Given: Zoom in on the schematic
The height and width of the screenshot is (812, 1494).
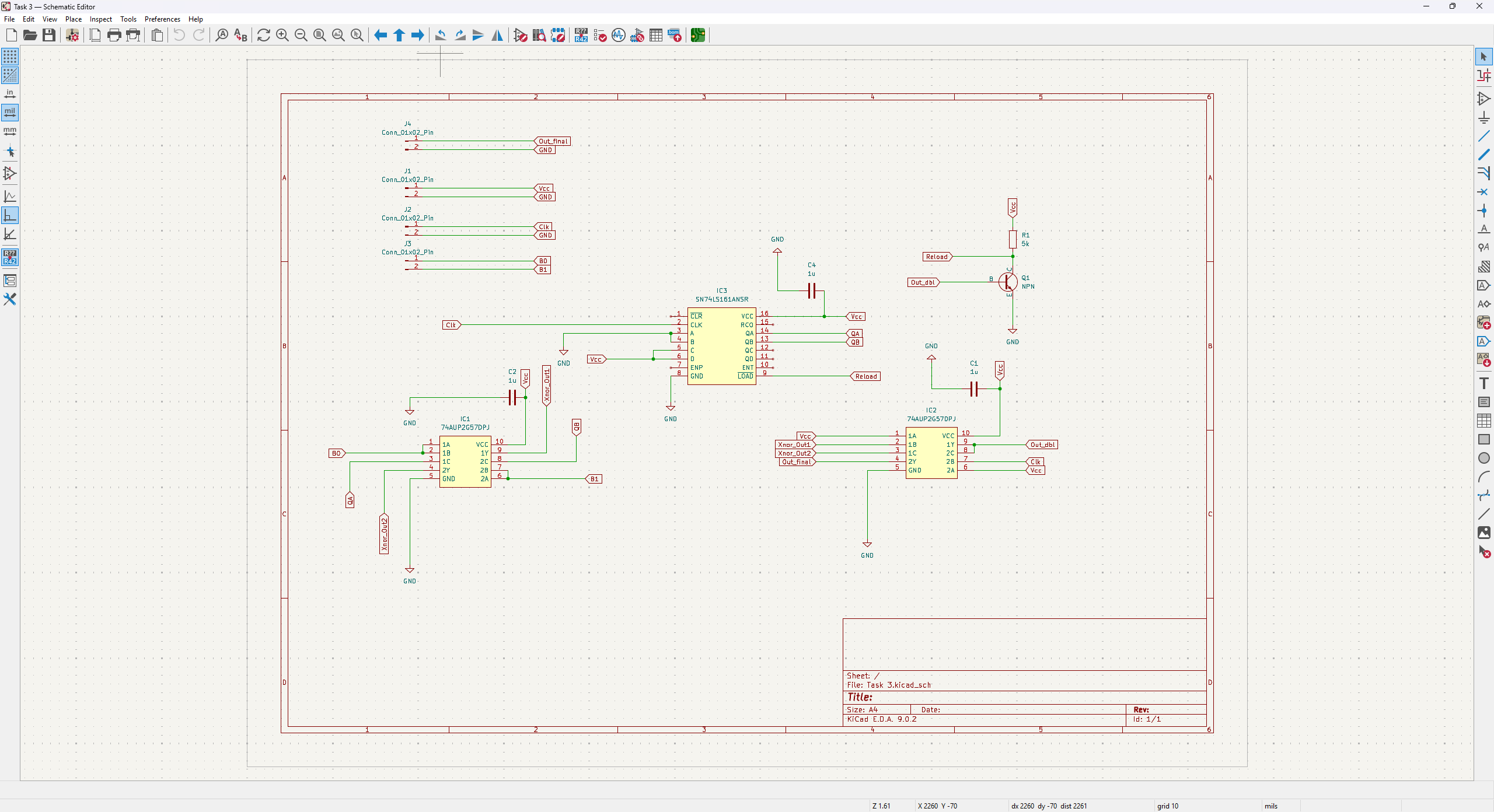Looking at the screenshot, I should click(282, 36).
